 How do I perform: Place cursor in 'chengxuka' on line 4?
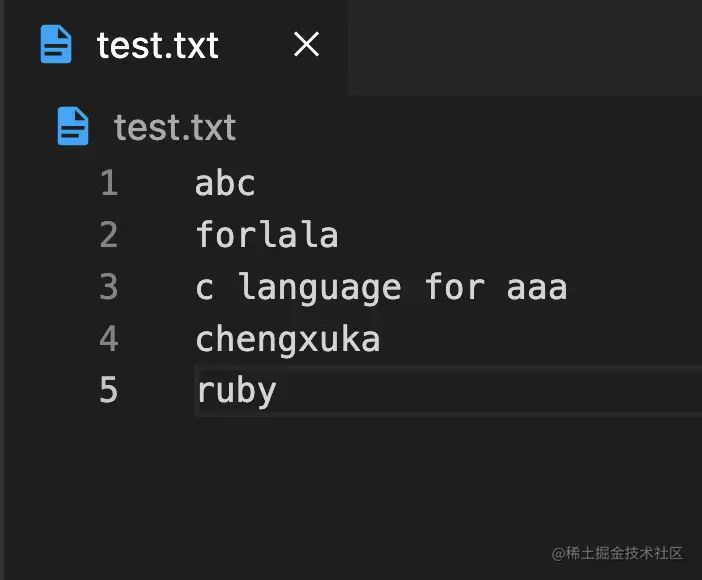288,339
